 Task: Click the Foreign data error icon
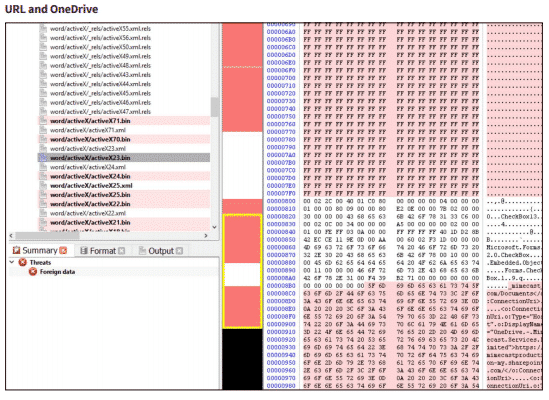(x=33, y=272)
